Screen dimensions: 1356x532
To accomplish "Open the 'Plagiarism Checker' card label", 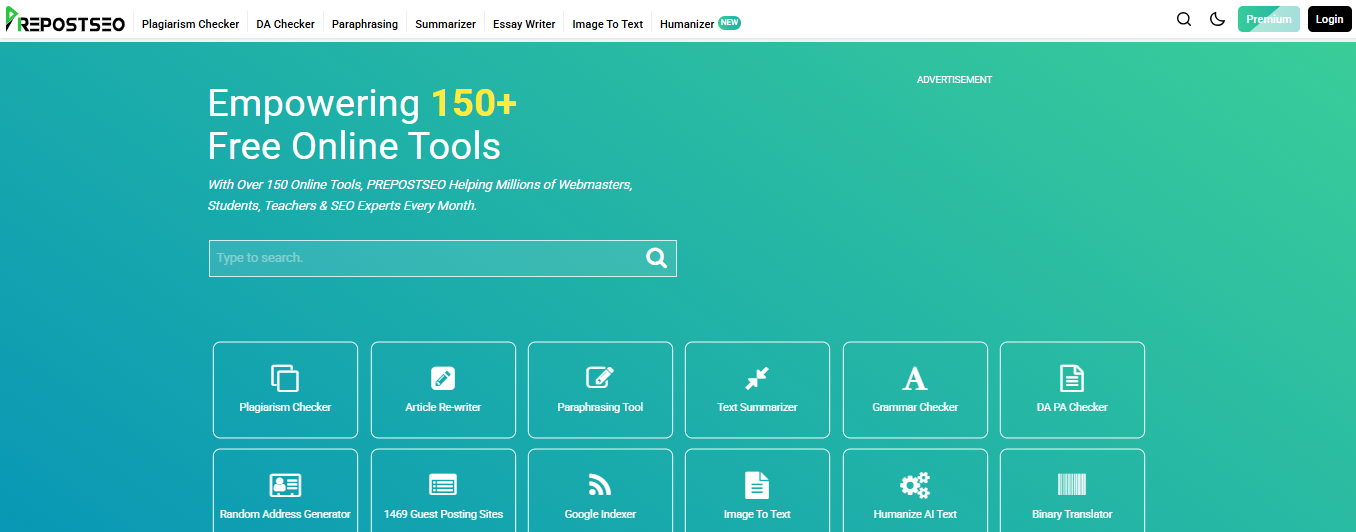I will pyautogui.click(x=285, y=408).
